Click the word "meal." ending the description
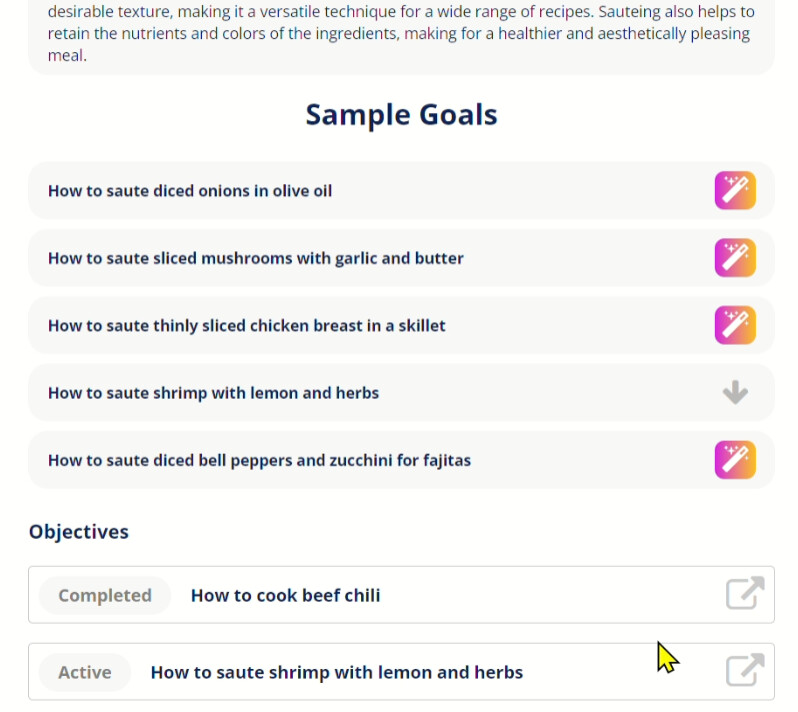 [67, 55]
